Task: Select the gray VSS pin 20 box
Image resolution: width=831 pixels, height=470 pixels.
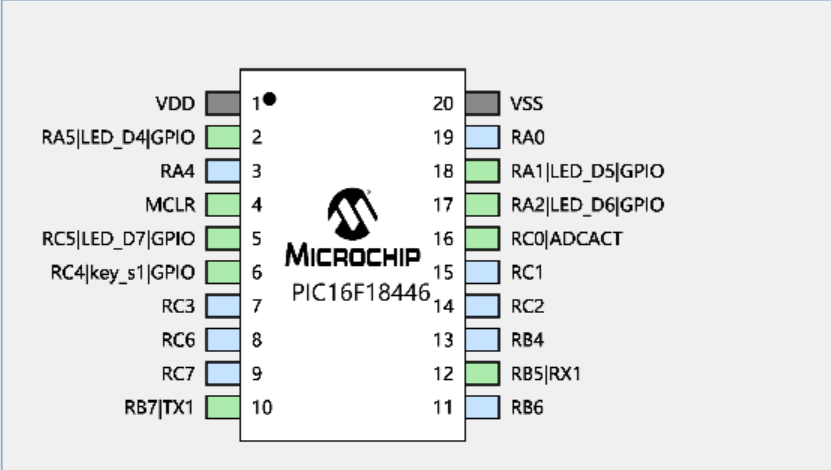Action: [483, 103]
